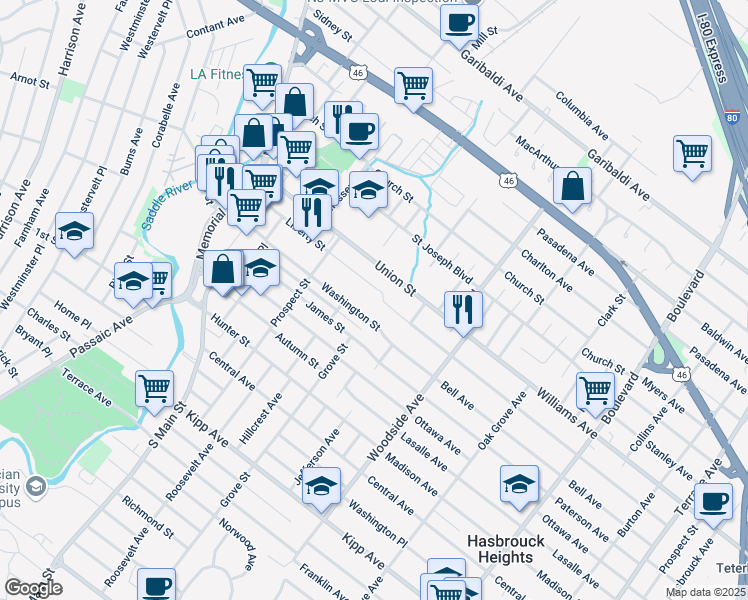Image resolution: width=748 pixels, height=600 pixels.
Task: Click the Google logo
Action: point(33,588)
